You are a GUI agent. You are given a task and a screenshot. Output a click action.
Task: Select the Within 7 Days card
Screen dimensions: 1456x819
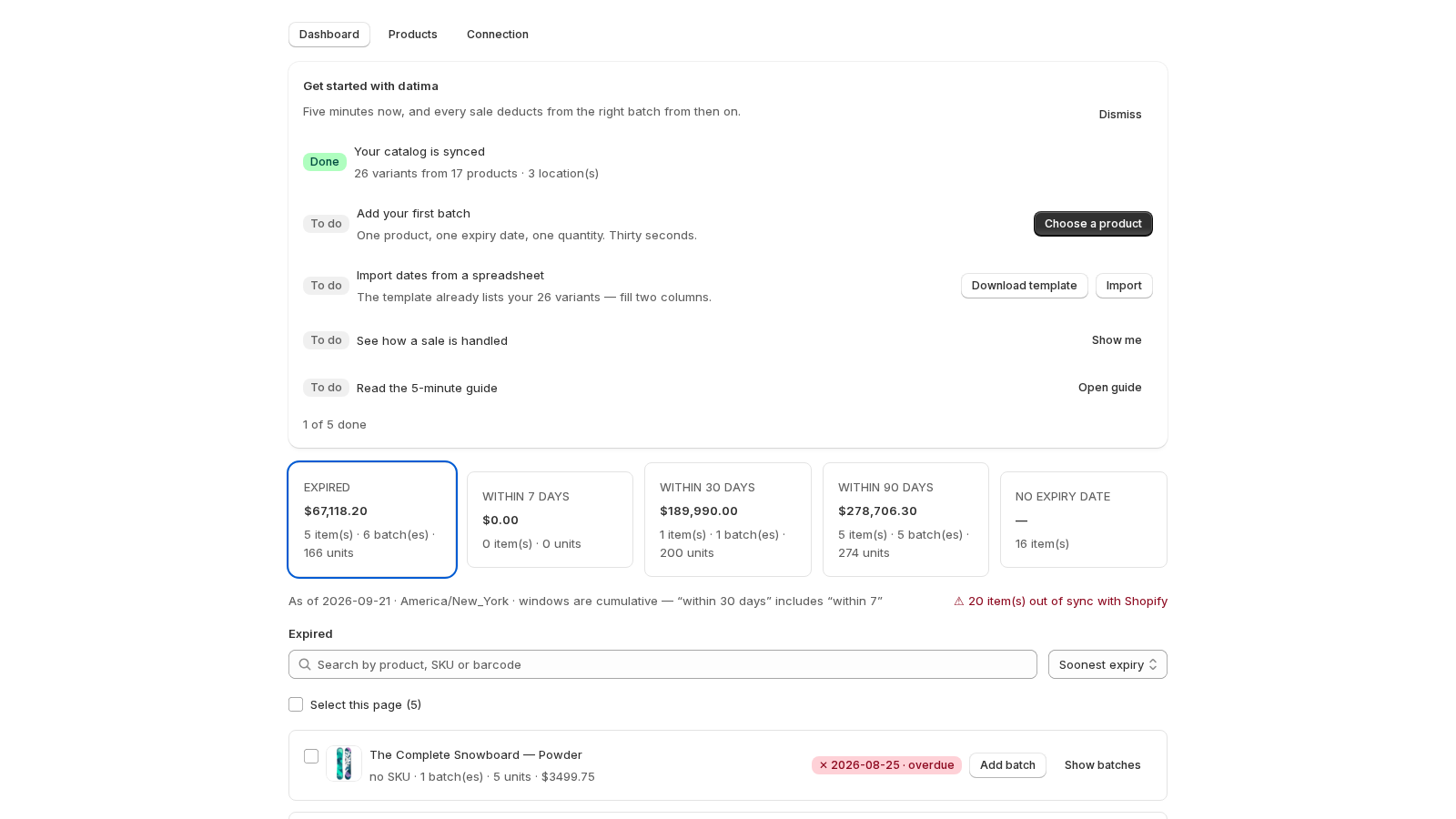pos(550,520)
